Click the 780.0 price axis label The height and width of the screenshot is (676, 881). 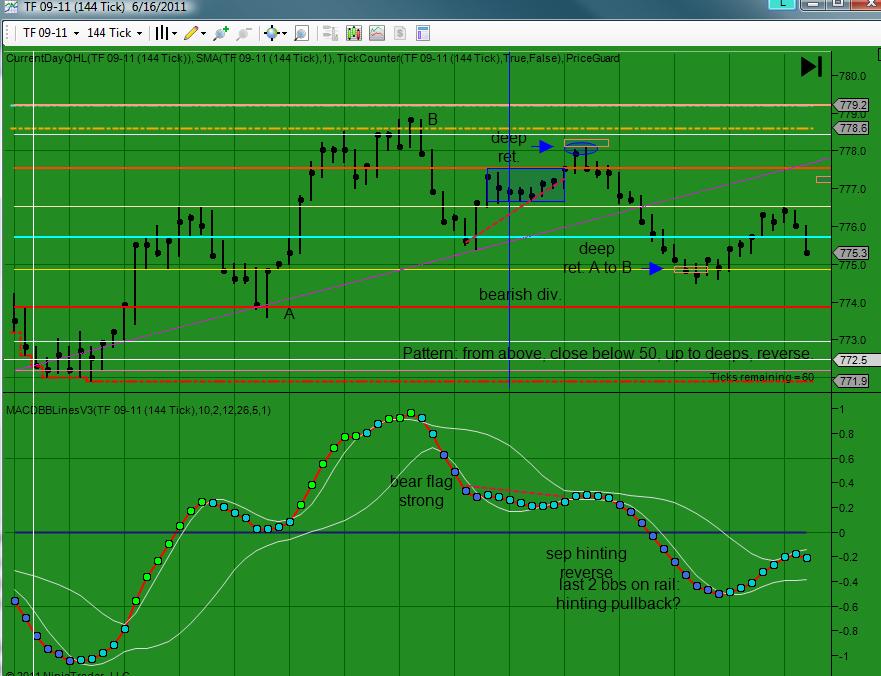coord(852,76)
